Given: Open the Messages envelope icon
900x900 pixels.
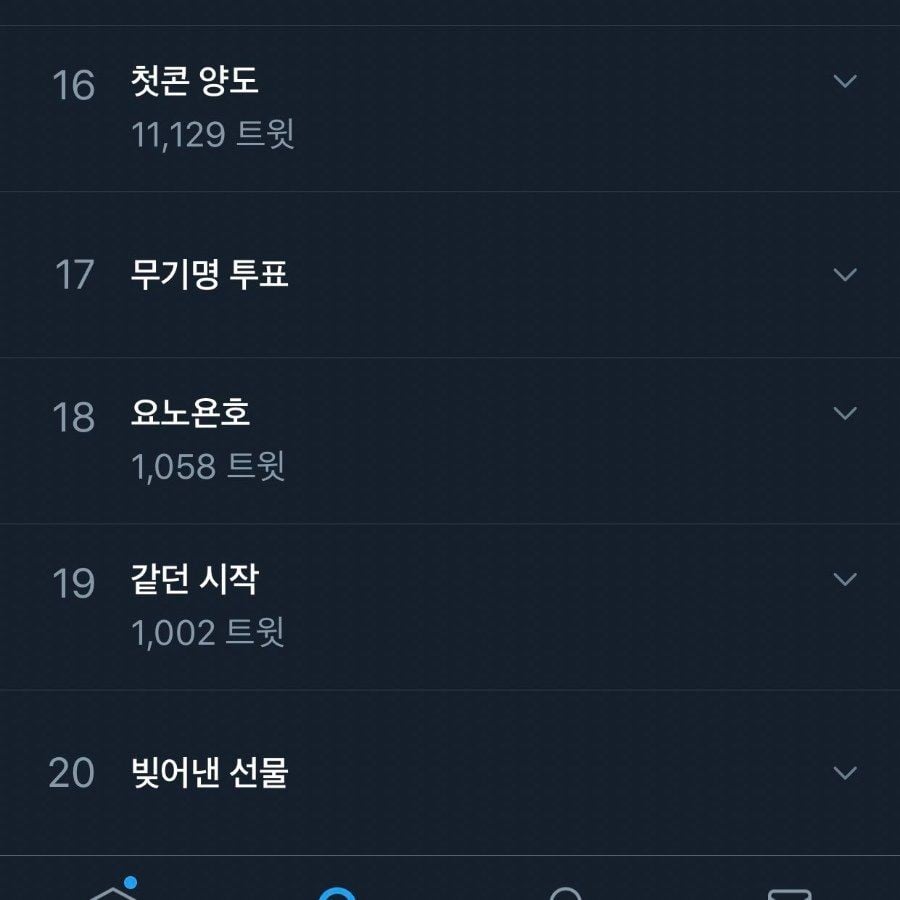Looking at the screenshot, I should [x=789, y=892].
